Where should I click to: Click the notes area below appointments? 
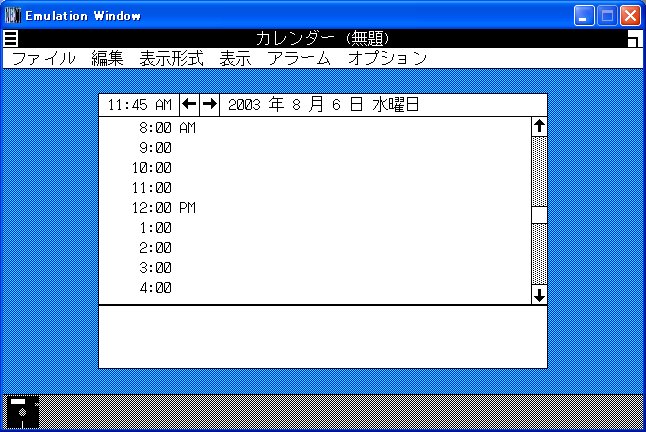click(322, 336)
